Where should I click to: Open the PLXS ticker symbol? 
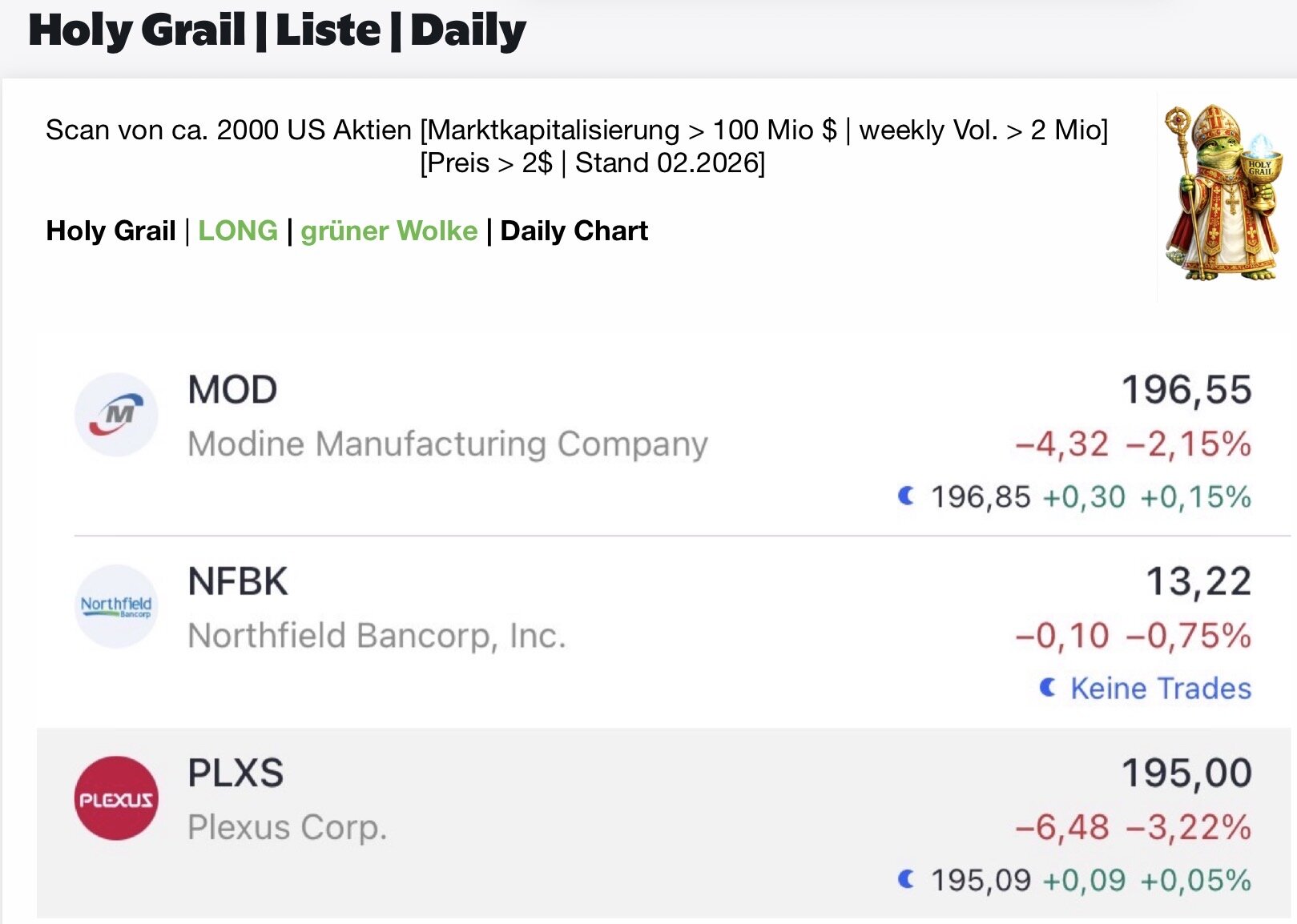pyautogui.click(x=236, y=773)
